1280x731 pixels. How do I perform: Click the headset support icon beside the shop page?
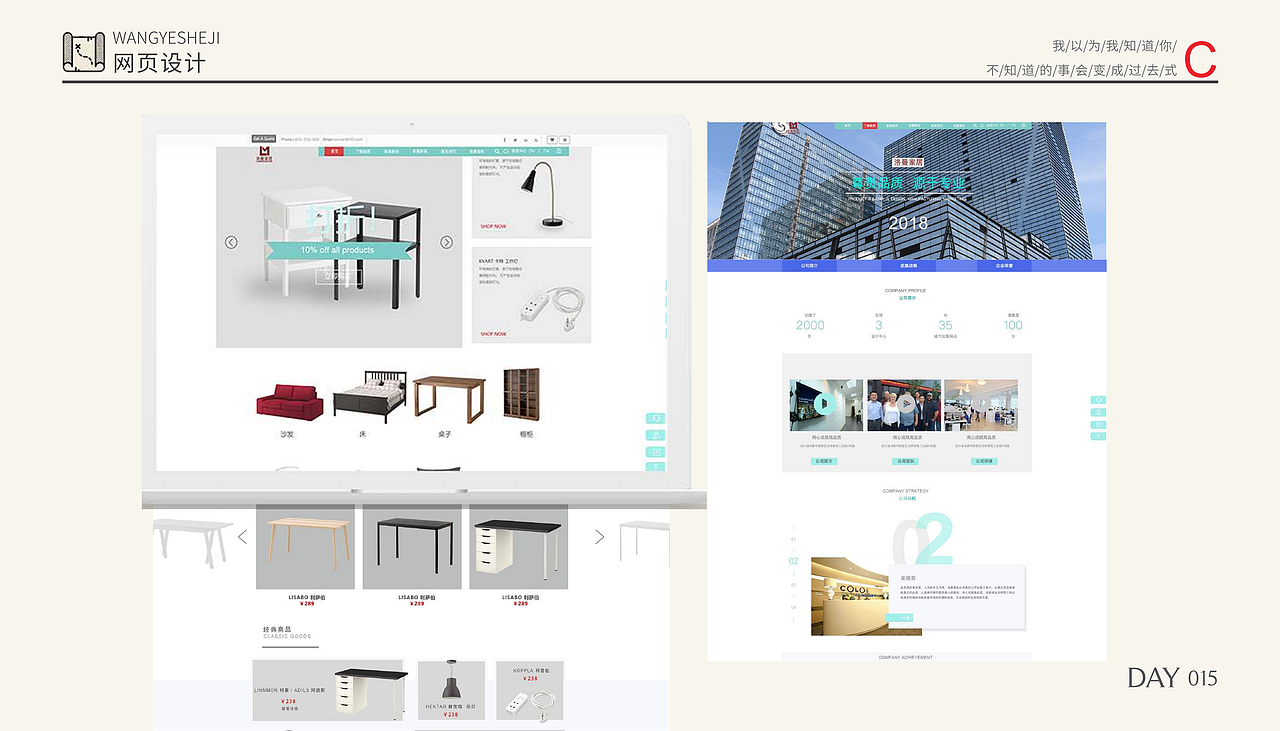point(656,419)
